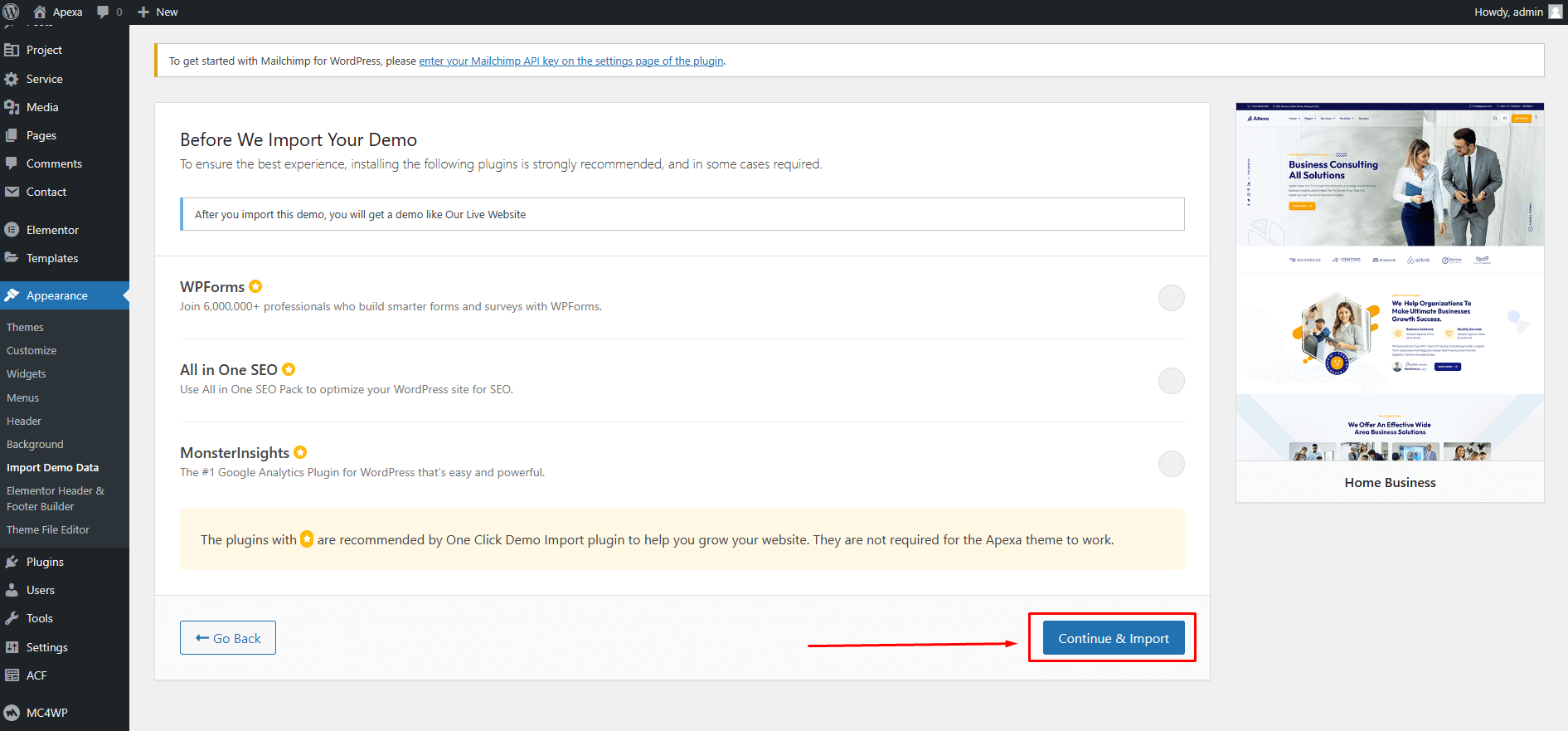Expand the Howdy, admin account menu
1568x731 pixels.
click(x=1507, y=12)
